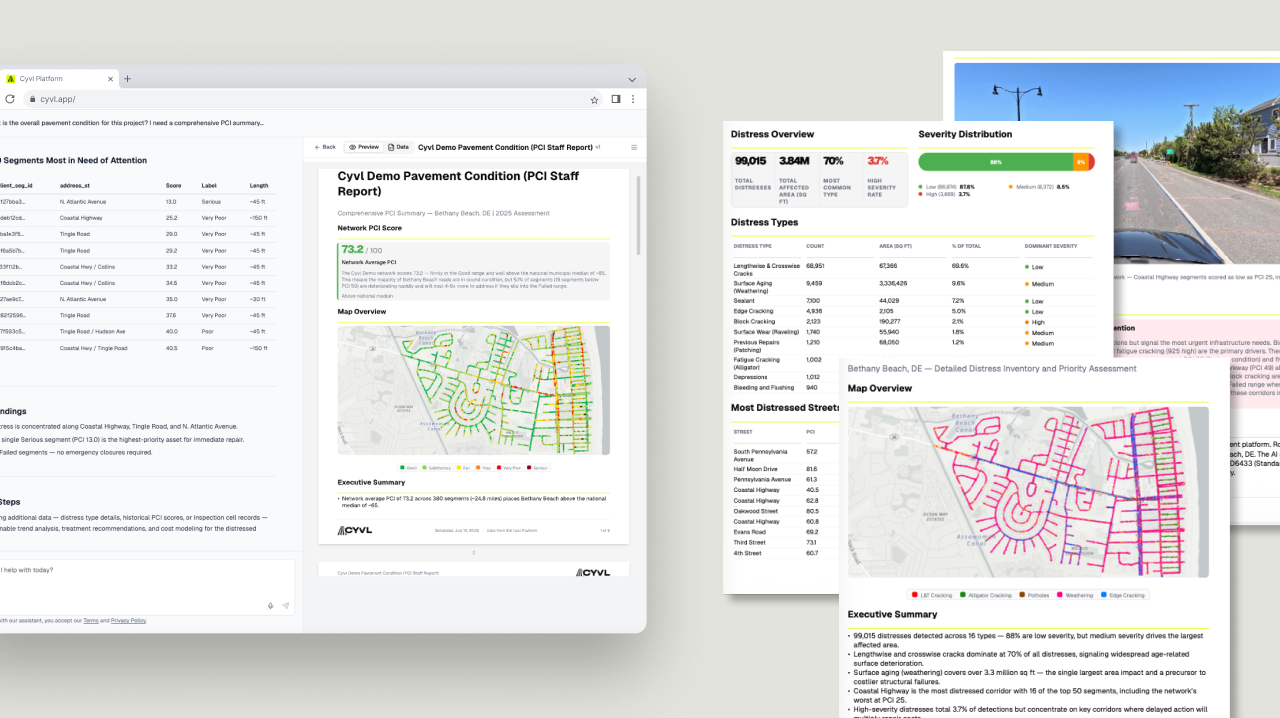The width and height of the screenshot is (1280, 718).
Task: Bookmark this page with the star
Action: tap(594, 99)
